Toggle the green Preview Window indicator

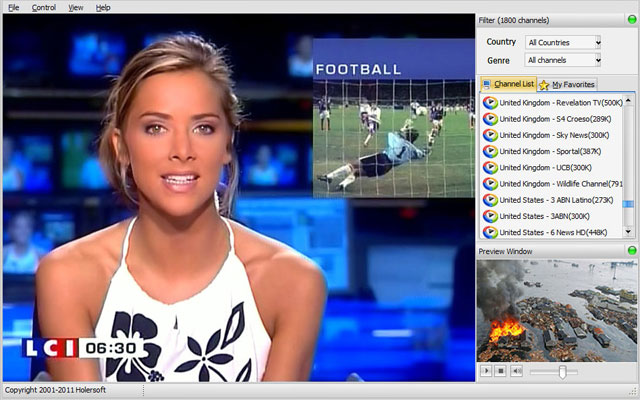[631, 251]
